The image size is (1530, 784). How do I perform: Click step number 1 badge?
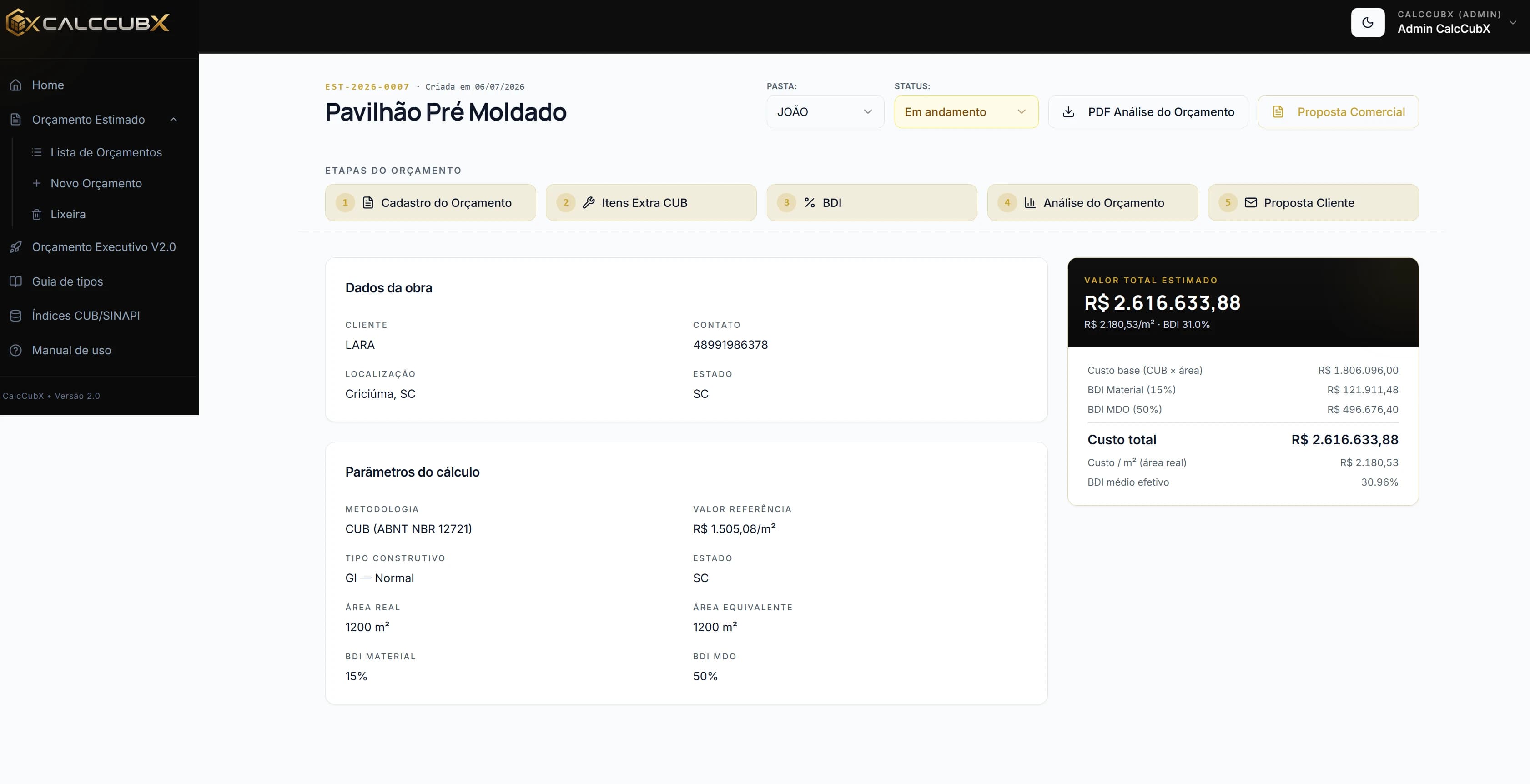pyautogui.click(x=345, y=202)
